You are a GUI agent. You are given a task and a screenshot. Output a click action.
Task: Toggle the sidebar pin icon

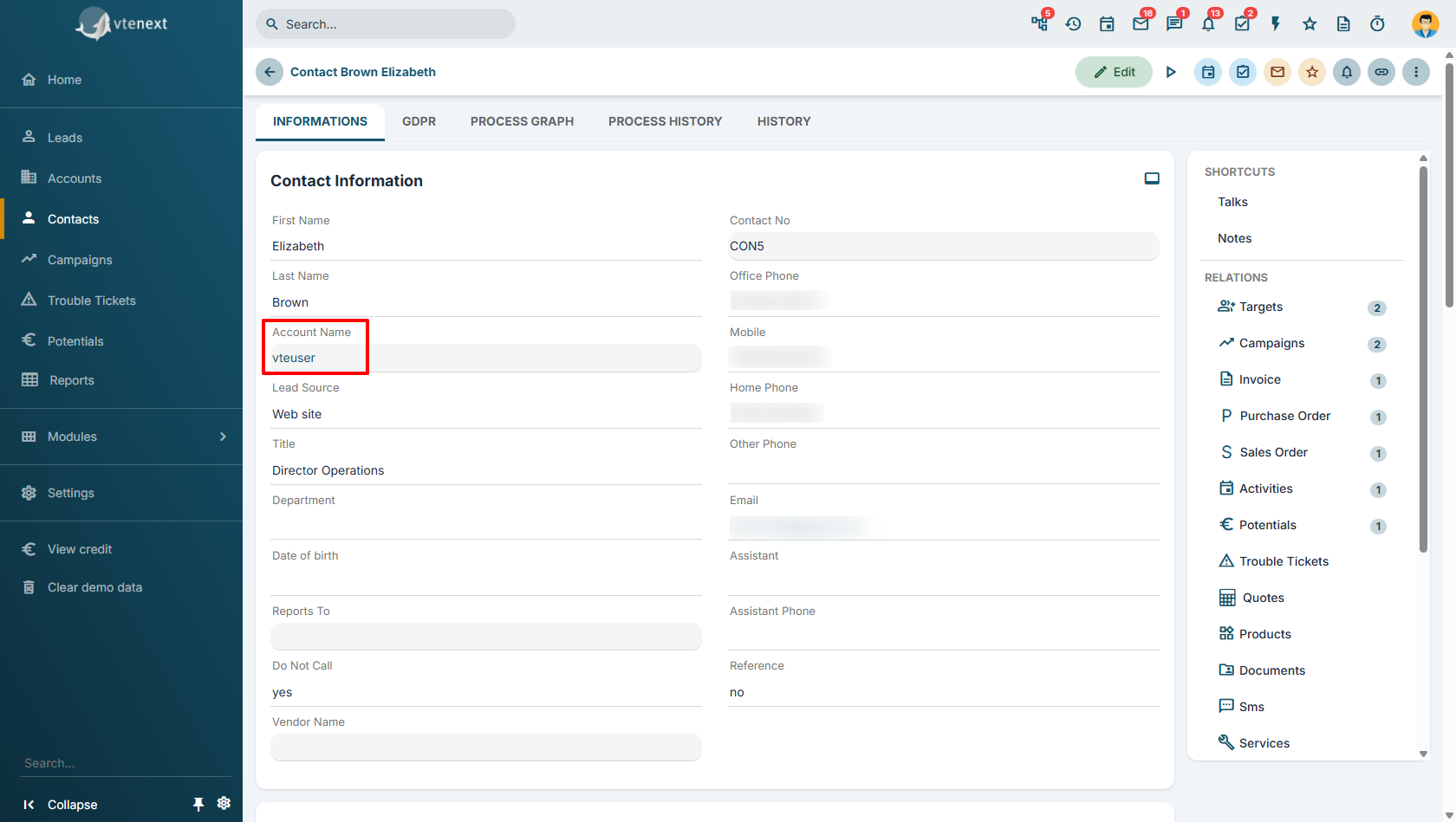coord(198,804)
